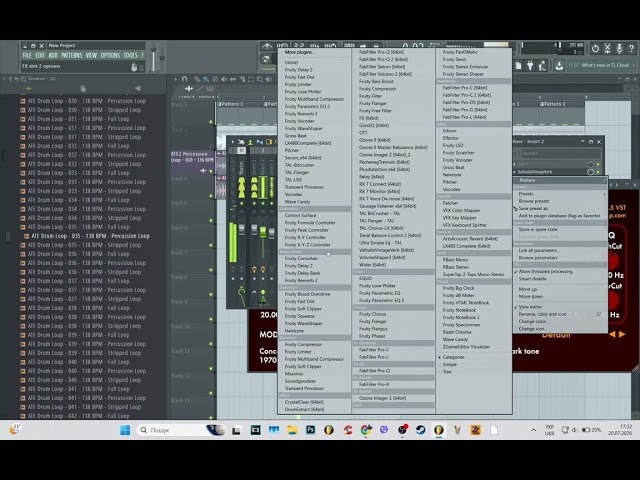Open the mixer input (none) dropdown
The height and width of the screenshot is (480, 640).
click(561, 153)
